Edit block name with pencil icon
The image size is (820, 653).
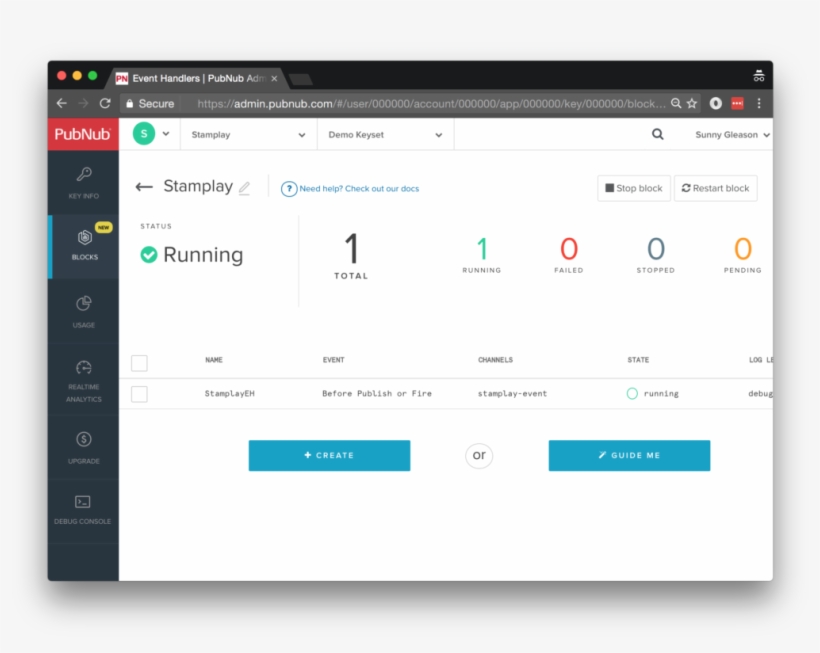[x=244, y=188]
